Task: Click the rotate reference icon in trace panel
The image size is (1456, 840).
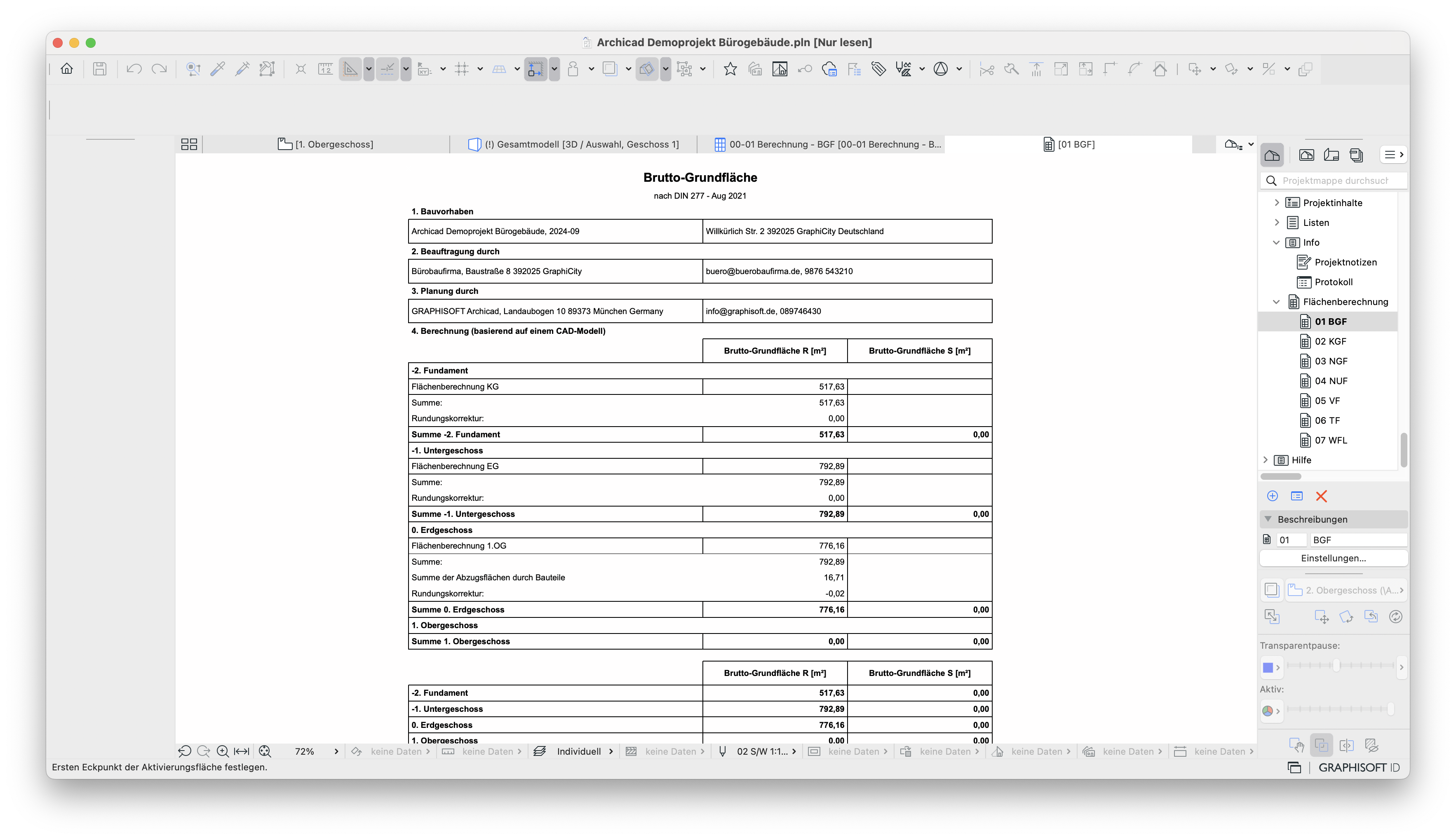Action: [x=1346, y=617]
